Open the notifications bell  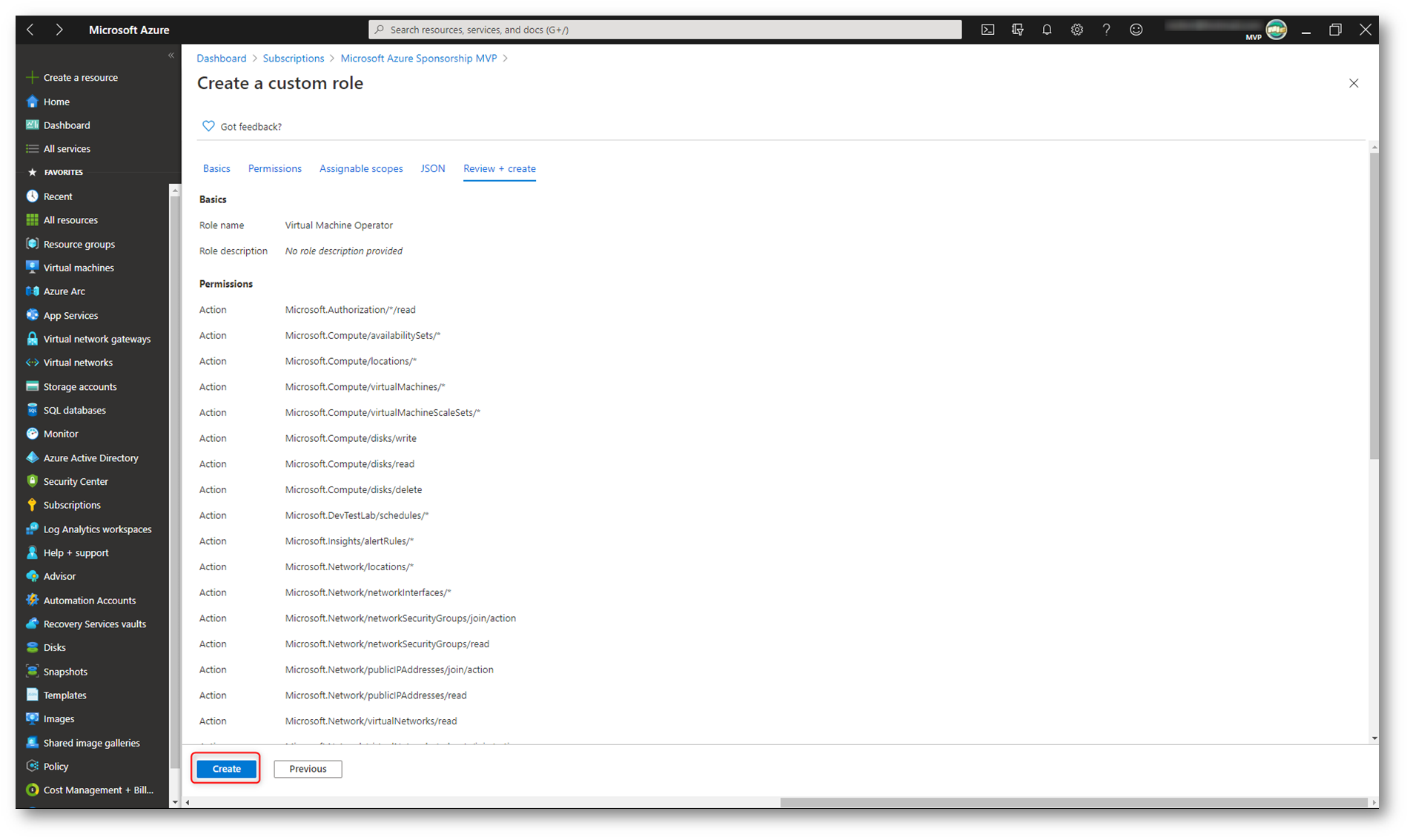click(1047, 30)
